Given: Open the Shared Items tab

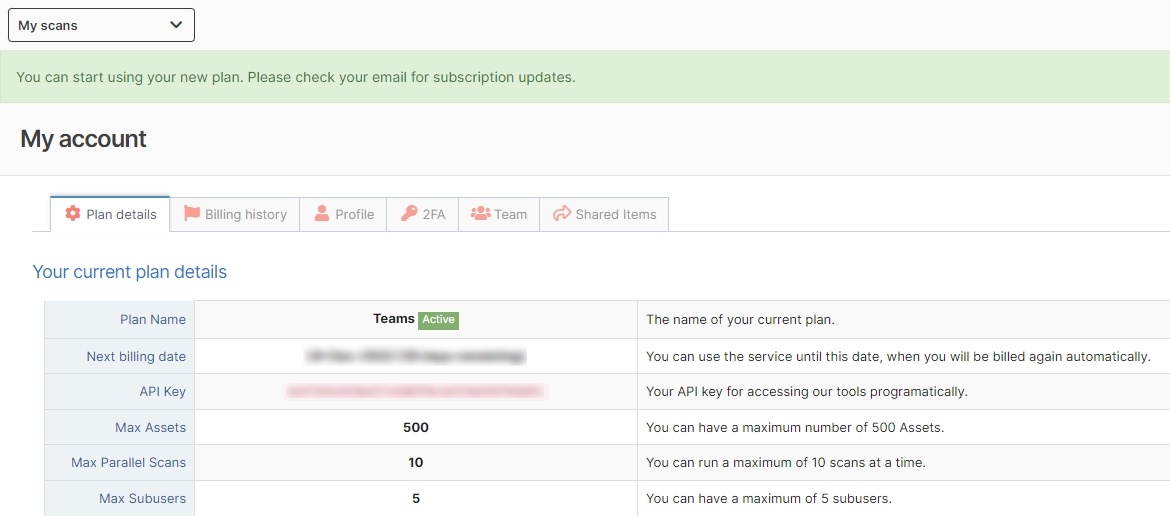Looking at the screenshot, I should click(x=615, y=214).
